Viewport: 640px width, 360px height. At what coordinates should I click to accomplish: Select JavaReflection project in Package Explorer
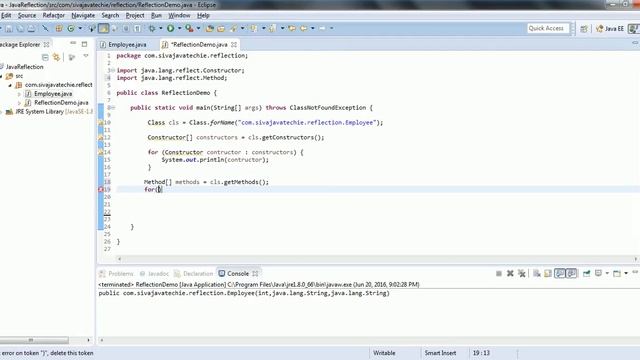click(24, 67)
